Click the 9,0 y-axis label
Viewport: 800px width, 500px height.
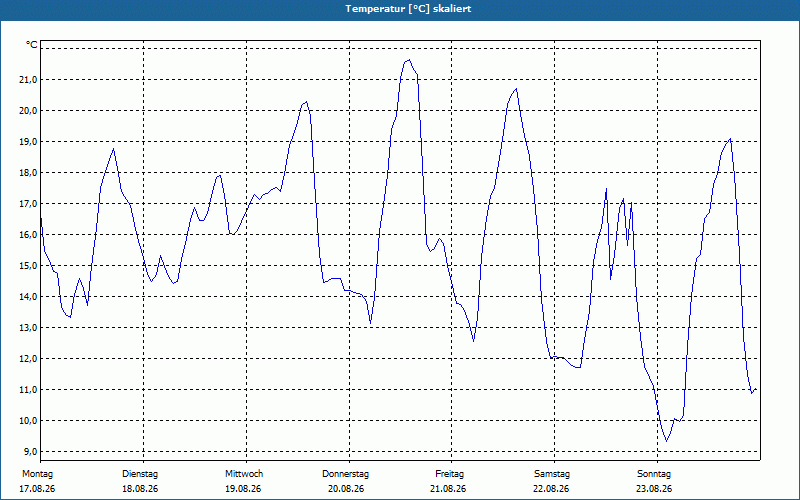coord(30,452)
